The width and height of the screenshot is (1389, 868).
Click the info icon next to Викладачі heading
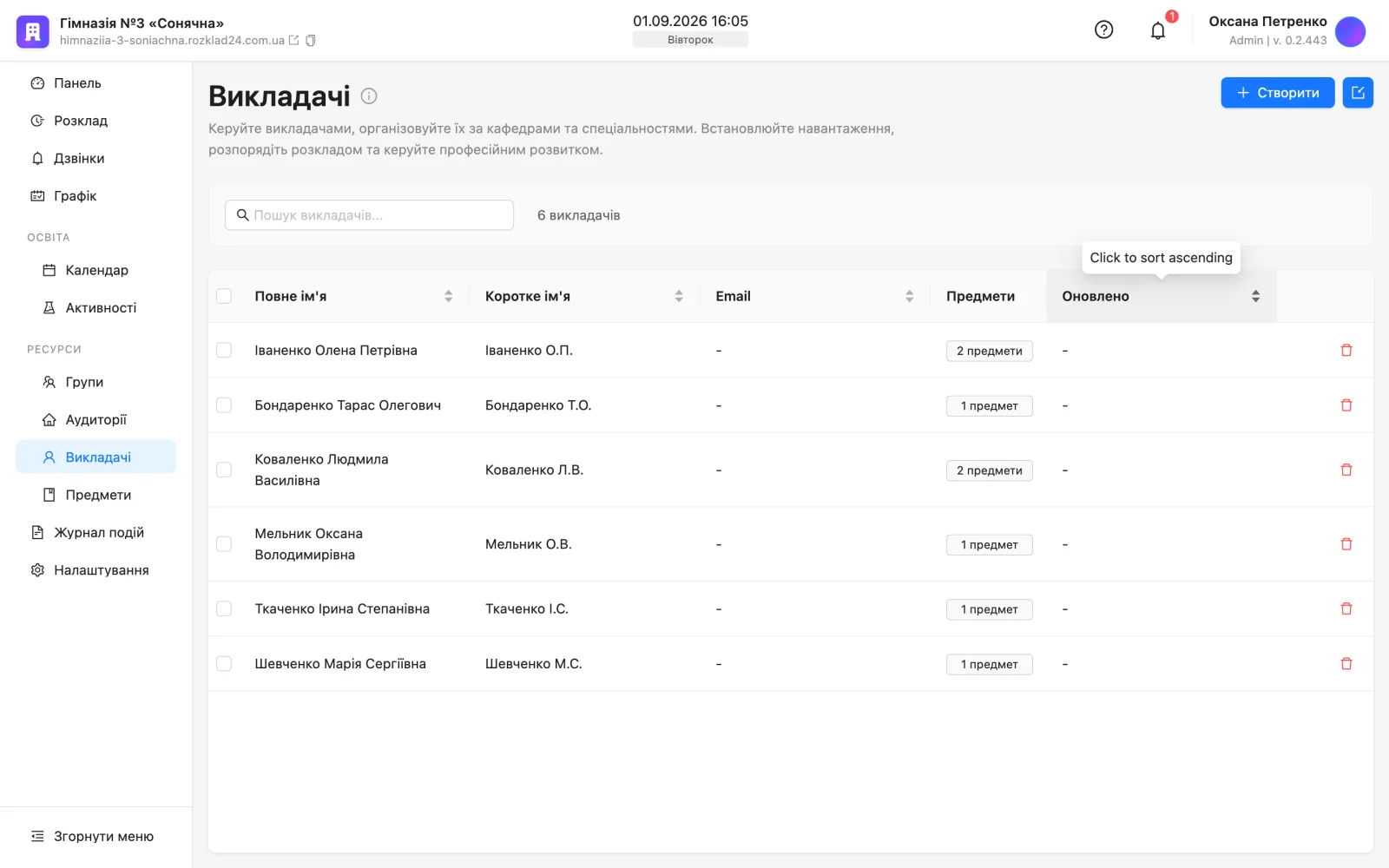pyautogui.click(x=369, y=96)
